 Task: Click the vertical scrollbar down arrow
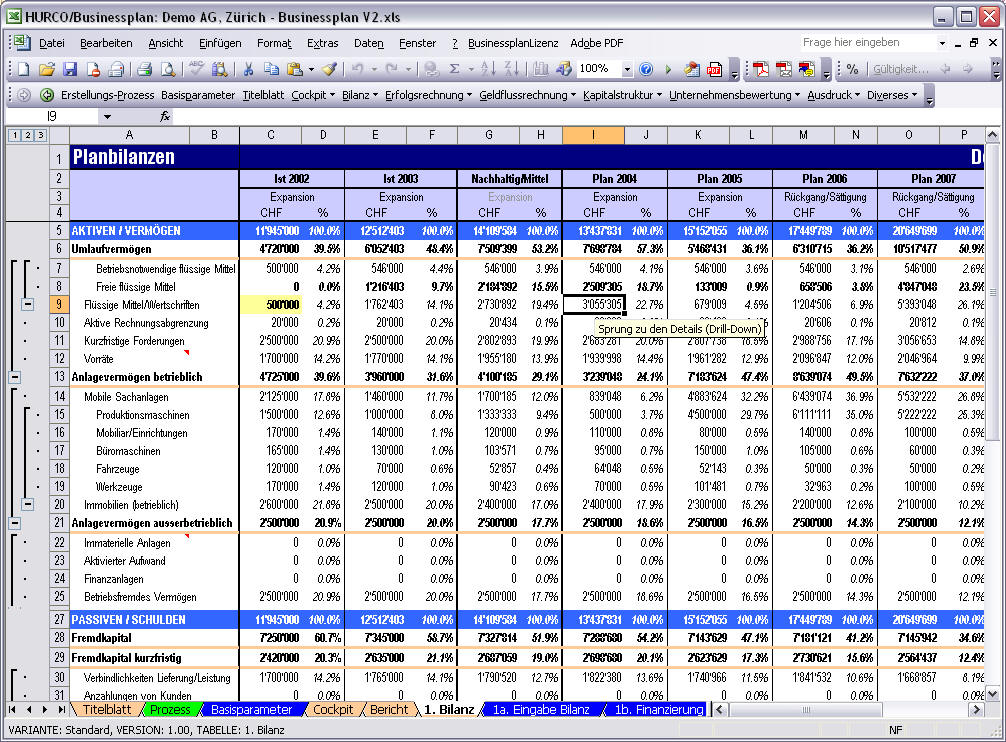pyautogui.click(x=992, y=693)
